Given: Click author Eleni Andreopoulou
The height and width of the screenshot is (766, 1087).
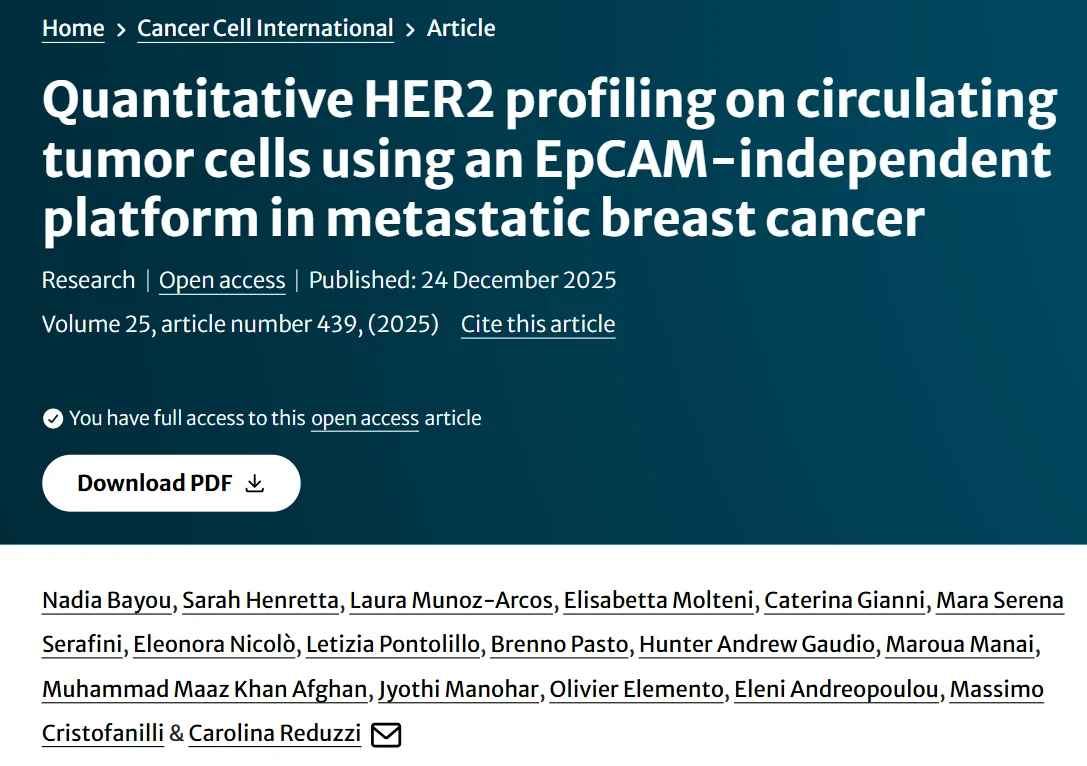Looking at the screenshot, I should click(838, 689).
